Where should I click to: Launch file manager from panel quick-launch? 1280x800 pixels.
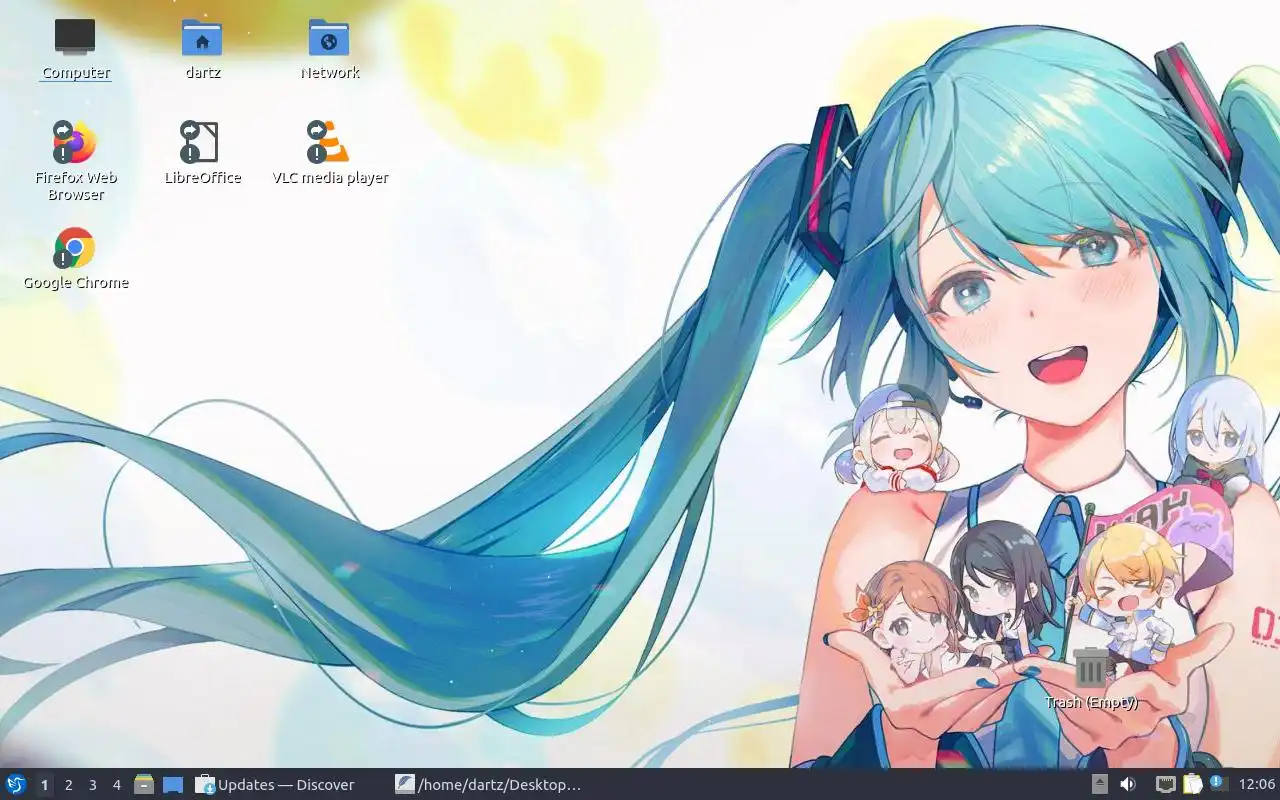144,784
